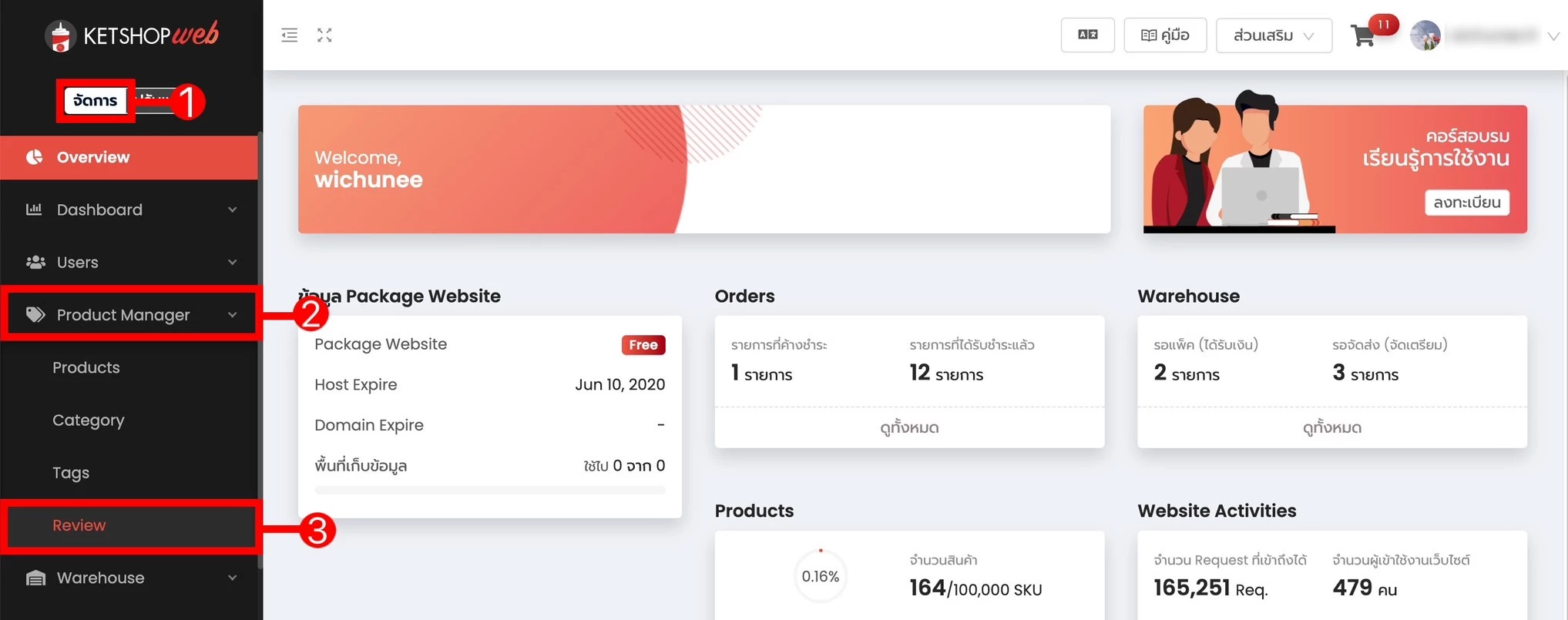Click the Host Expire date Jun 10, 2020
This screenshot has width=1568, height=620.
point(620,384)
